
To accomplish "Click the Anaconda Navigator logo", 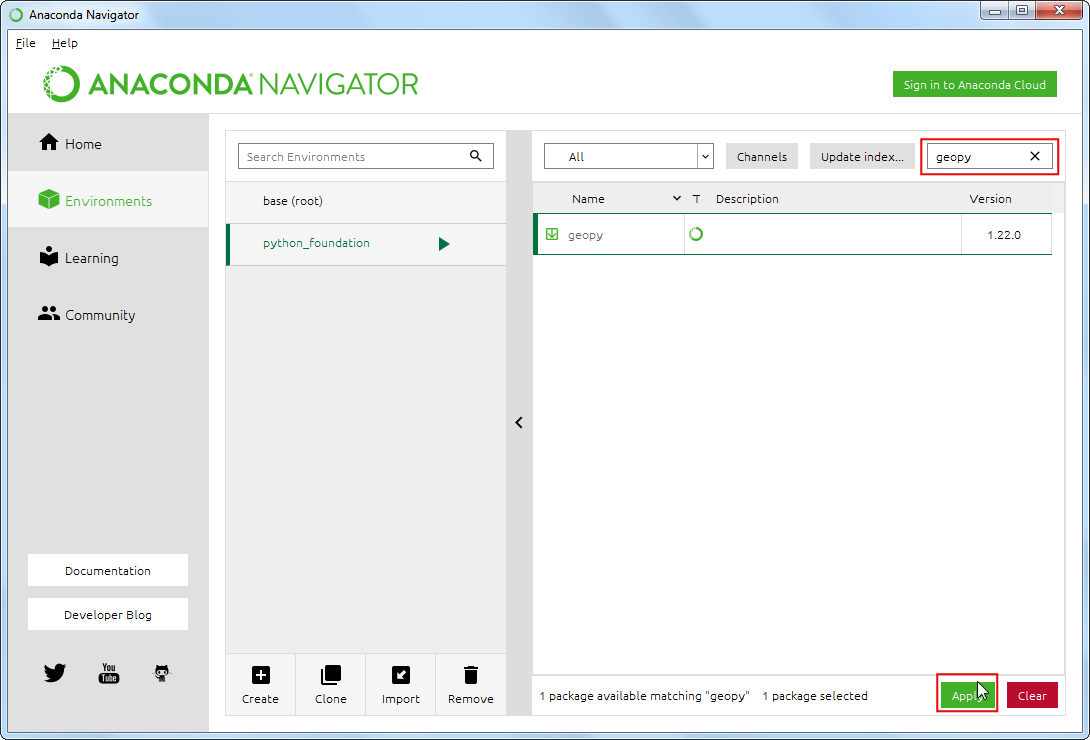I will coord(231,84).
